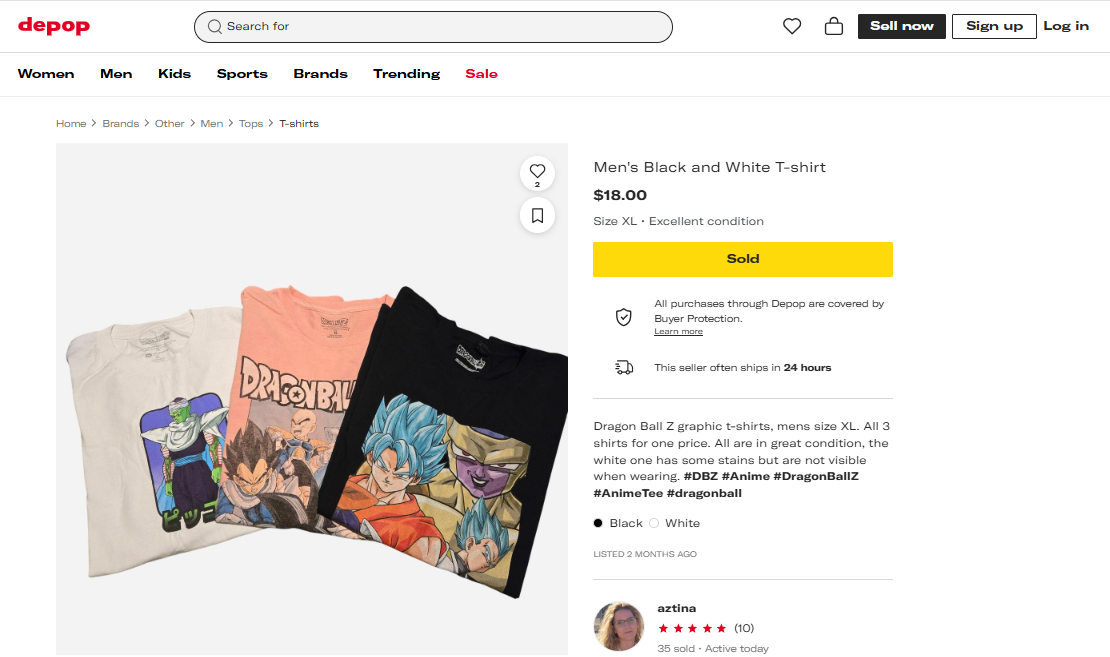Like this item with the heart icon
Screen dimensions: 1110x657
point(537,171)
